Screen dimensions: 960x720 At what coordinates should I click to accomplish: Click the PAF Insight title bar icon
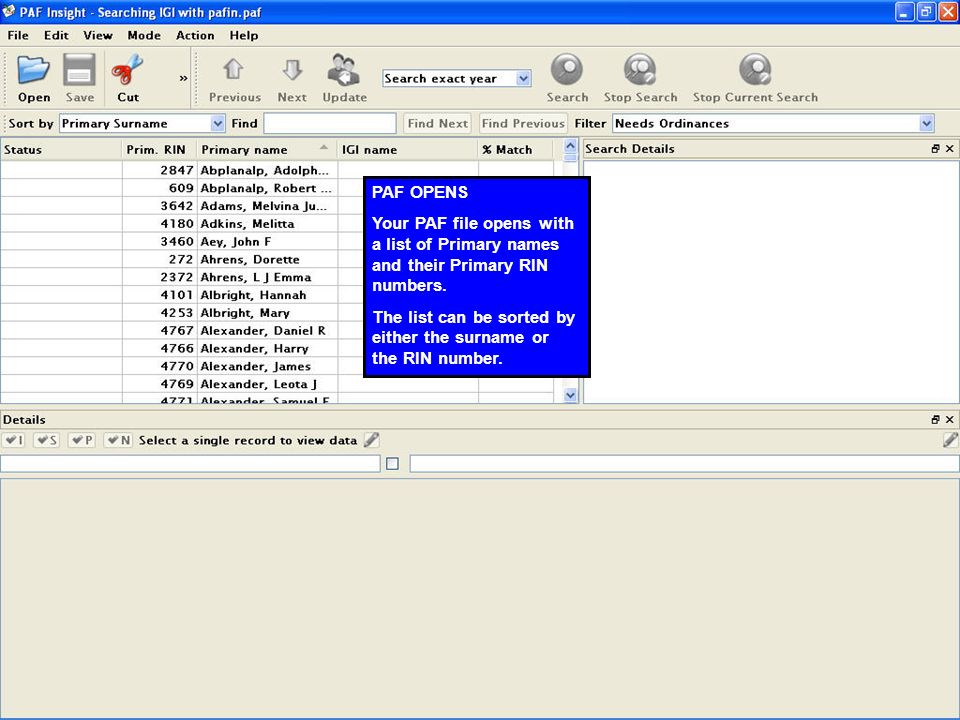(x=9, y=11)
